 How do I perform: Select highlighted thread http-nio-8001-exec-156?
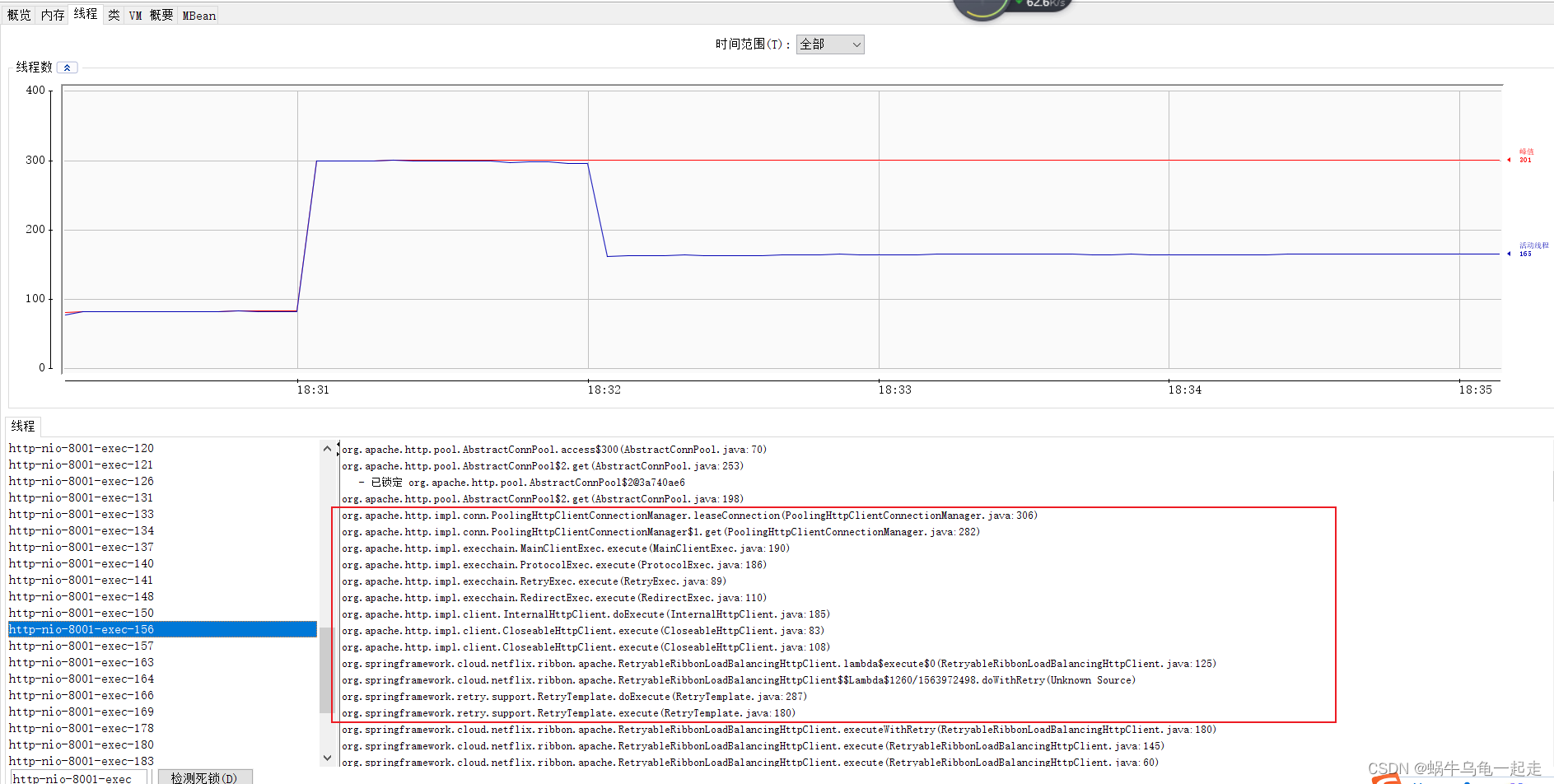(x=162, y=629)
